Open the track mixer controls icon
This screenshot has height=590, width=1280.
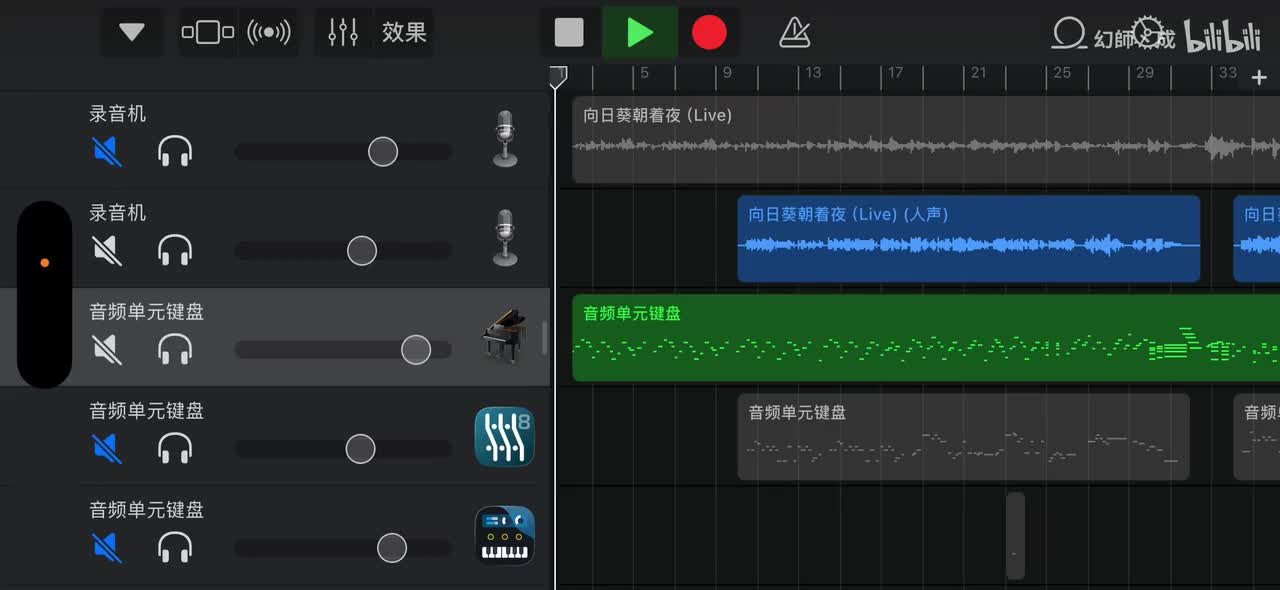pyautogui.click(x=343, y=32)
